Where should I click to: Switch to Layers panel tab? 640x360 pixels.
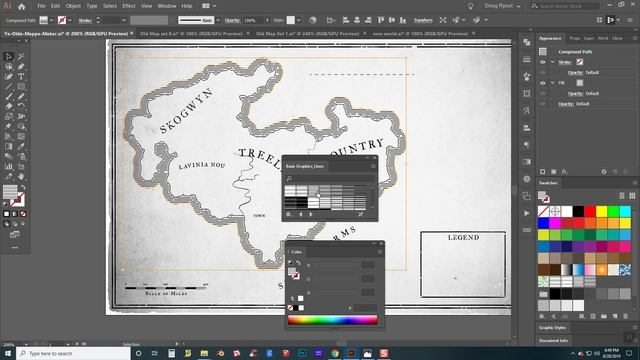pos(589,38)
